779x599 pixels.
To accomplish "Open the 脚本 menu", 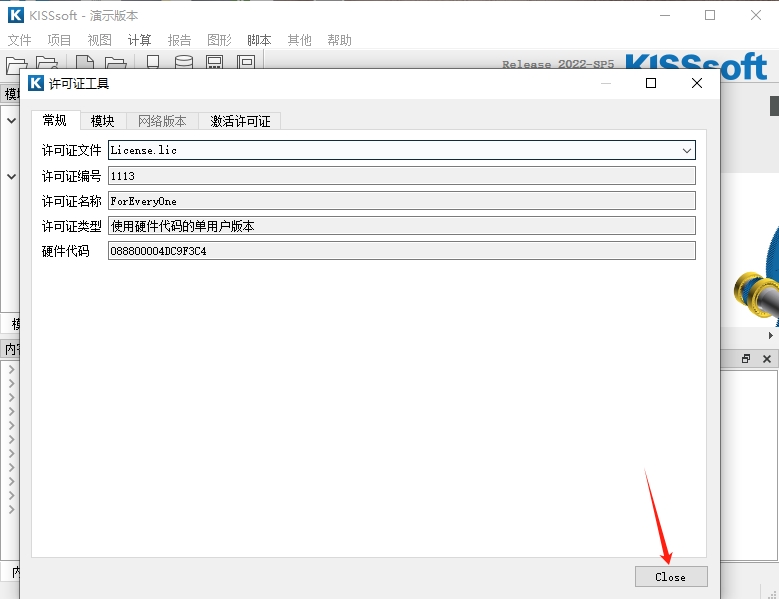I will tap(259, 40).
